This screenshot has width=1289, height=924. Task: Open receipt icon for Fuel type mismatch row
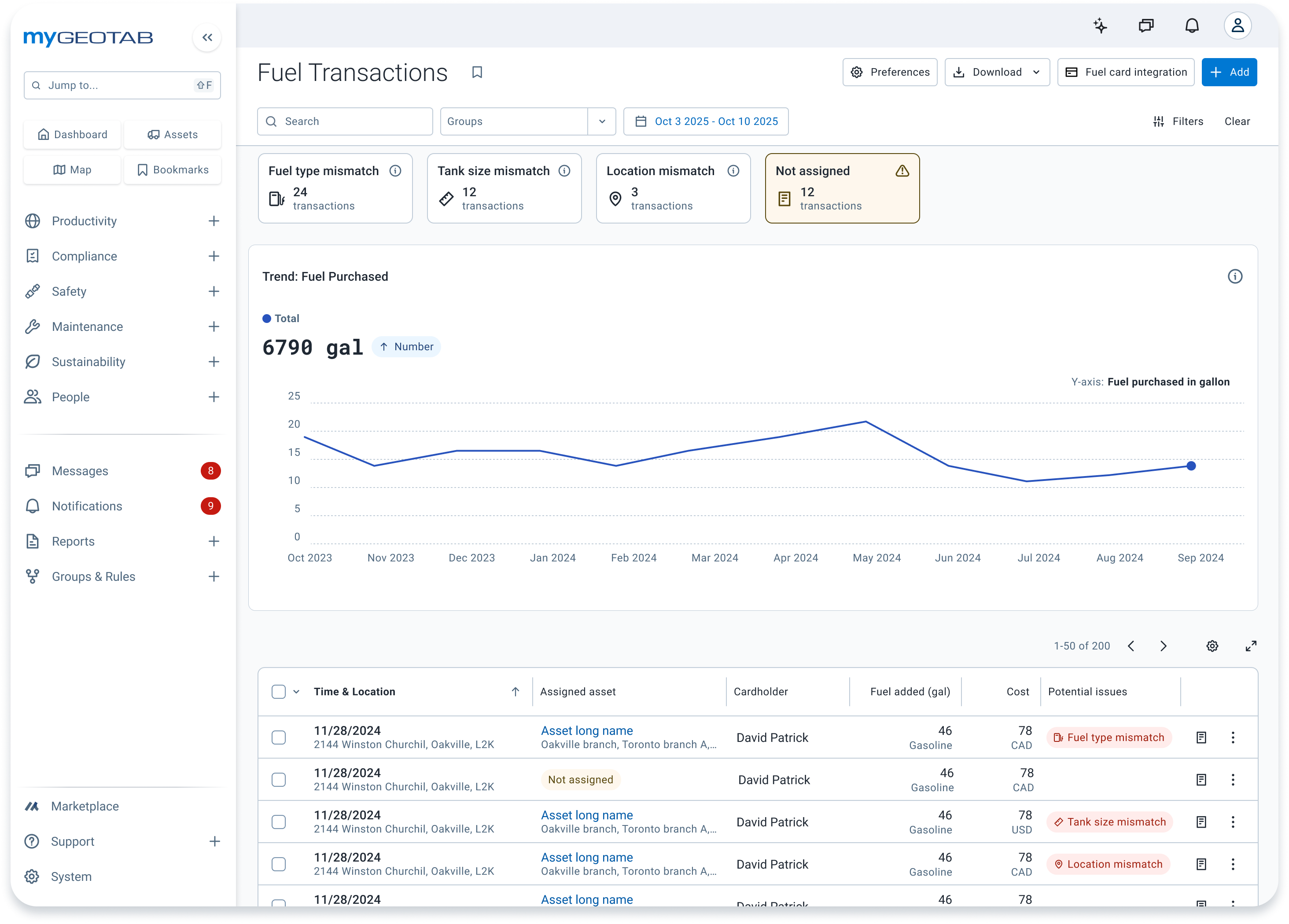tap(1201, 738)
